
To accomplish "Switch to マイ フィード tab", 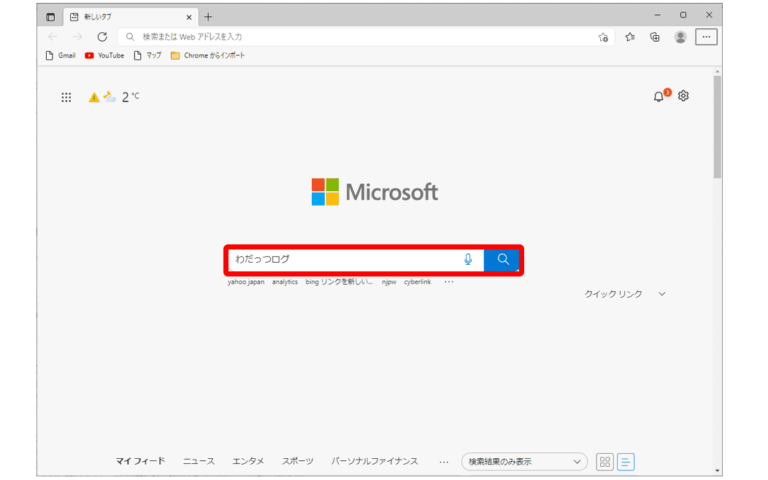I will (x=140, y=461).
